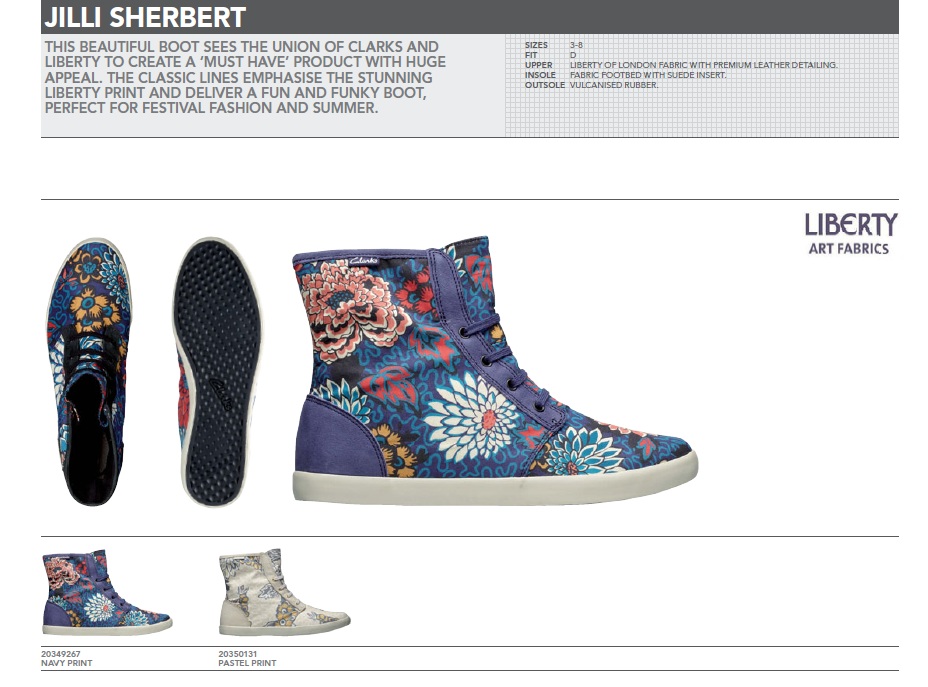Click the Clarks tag on boot collar

tap(363, 261)
